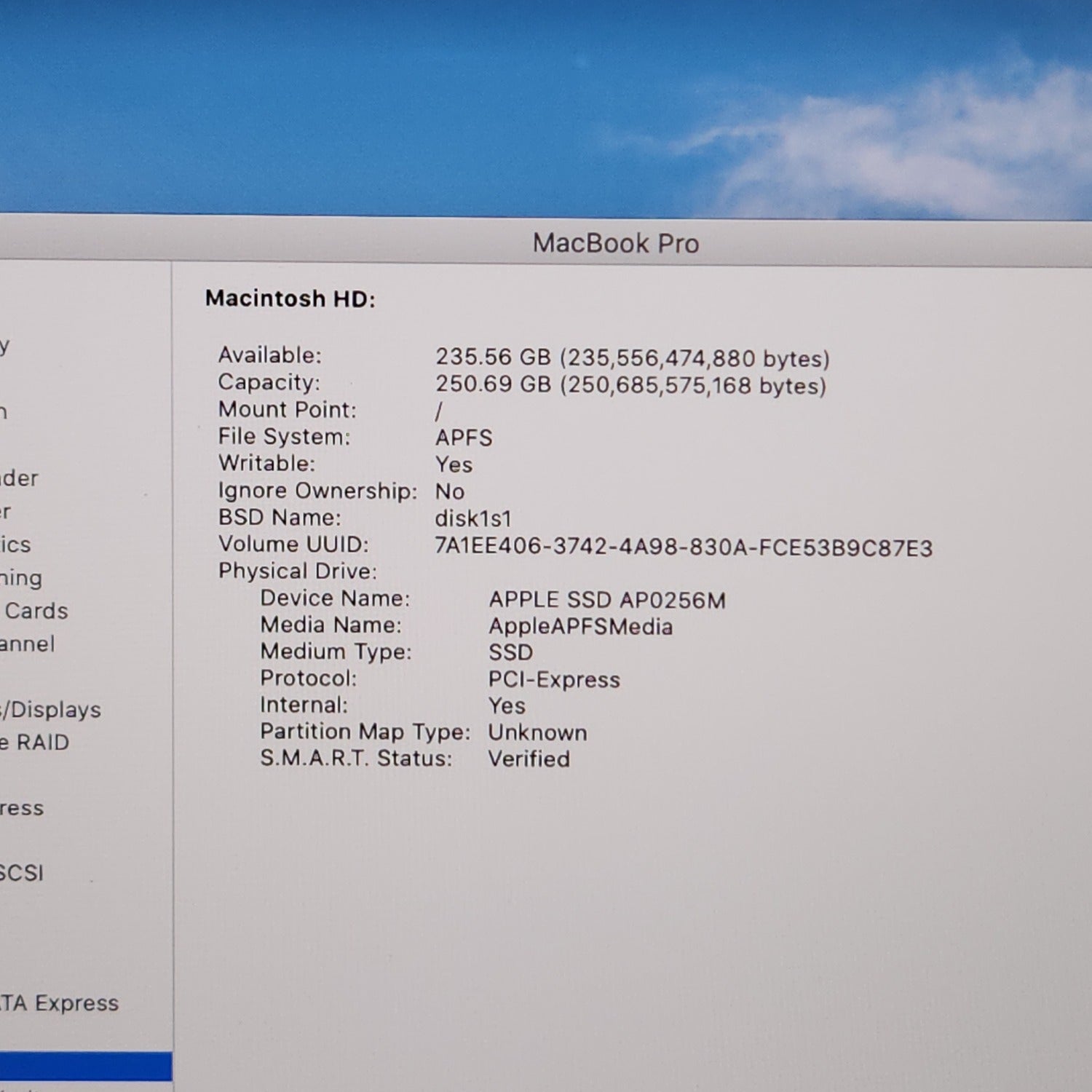Click the MacBook Pro window title
Viewport: 1092px width, 1092px height.
(x=615, y=243)
